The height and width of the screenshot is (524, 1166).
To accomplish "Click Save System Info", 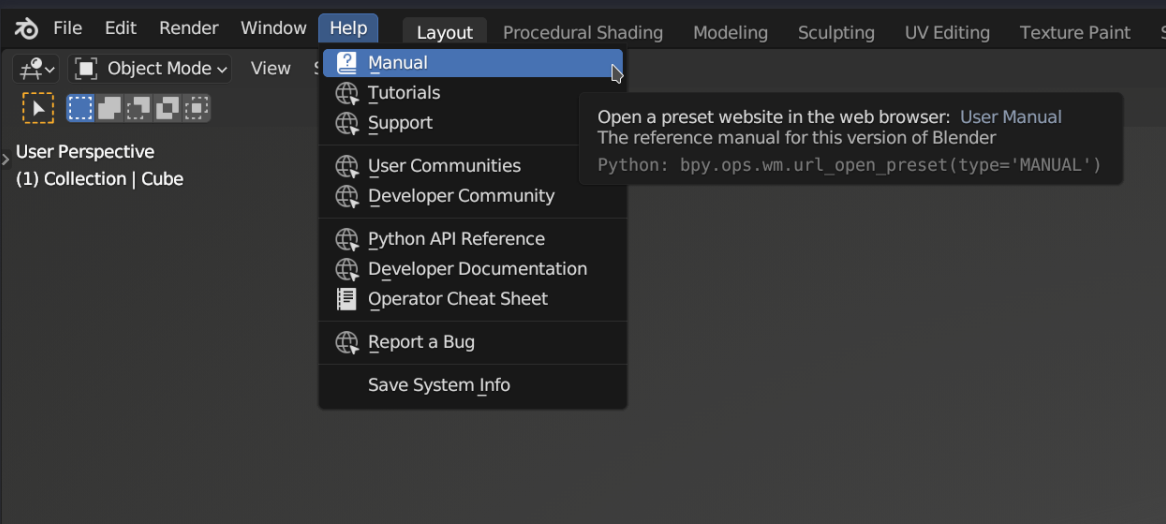I will pos(439,385).
